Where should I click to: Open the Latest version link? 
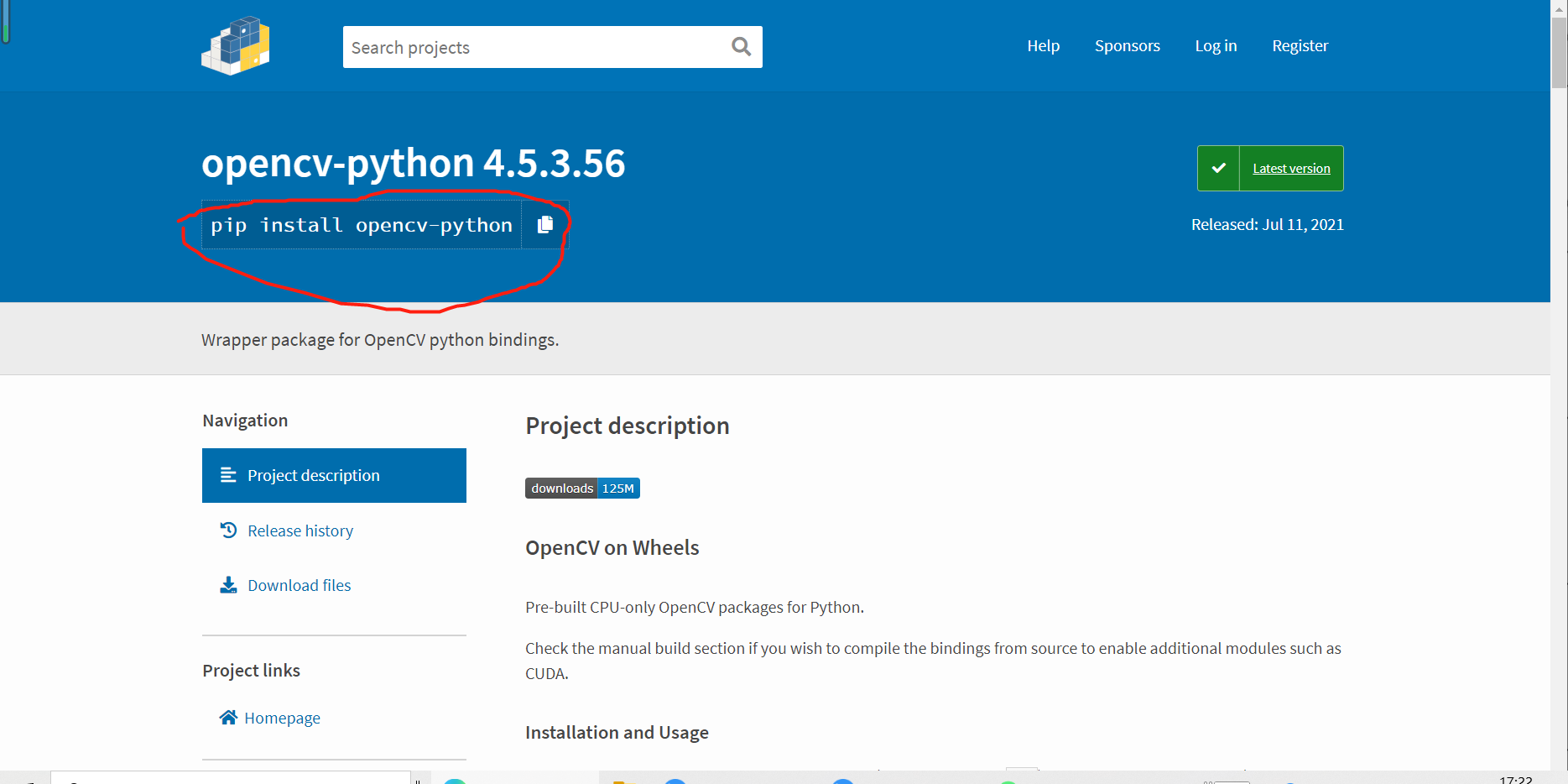1291,169
